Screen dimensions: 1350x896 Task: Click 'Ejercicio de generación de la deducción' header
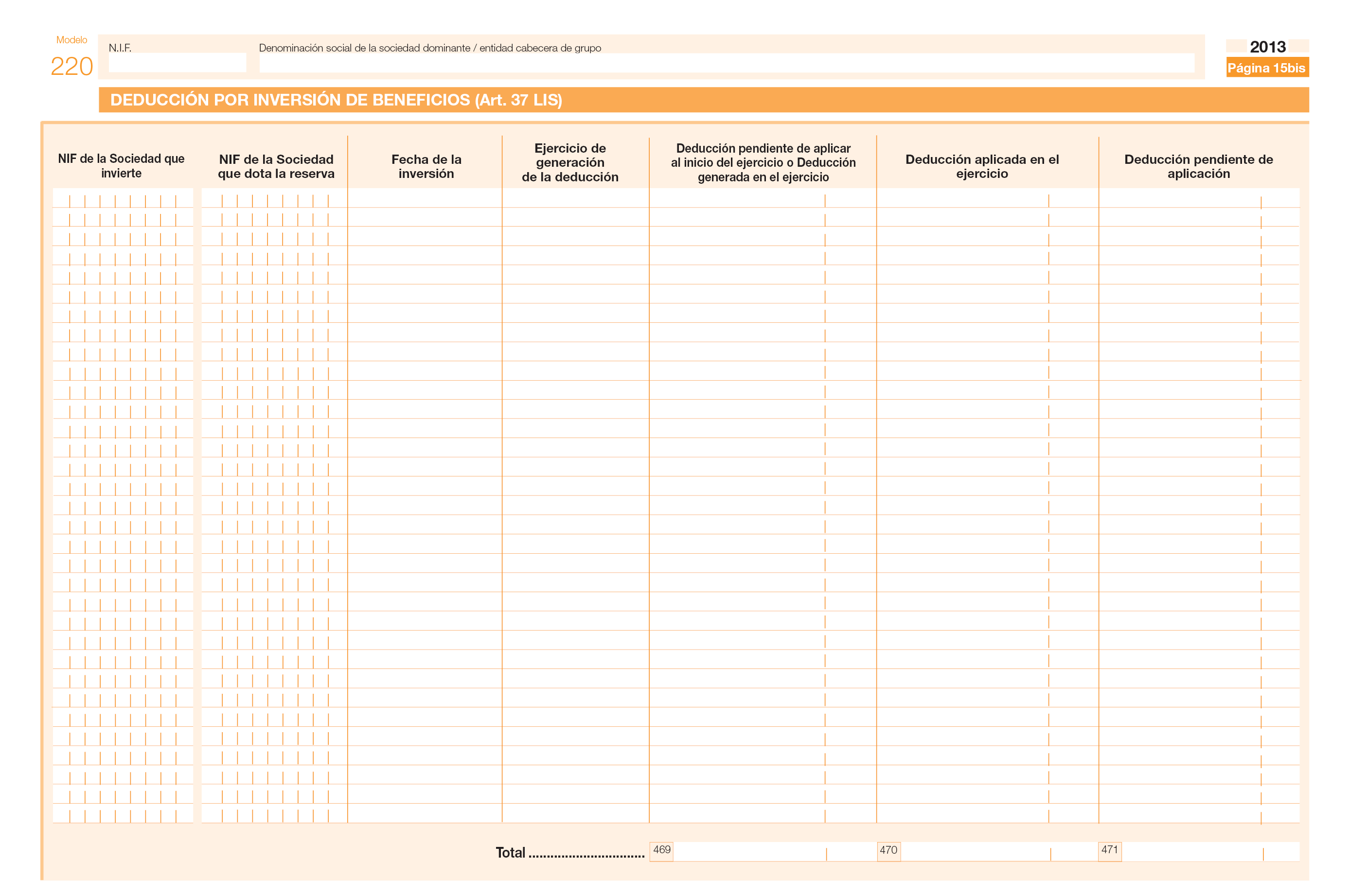[570, 162]
